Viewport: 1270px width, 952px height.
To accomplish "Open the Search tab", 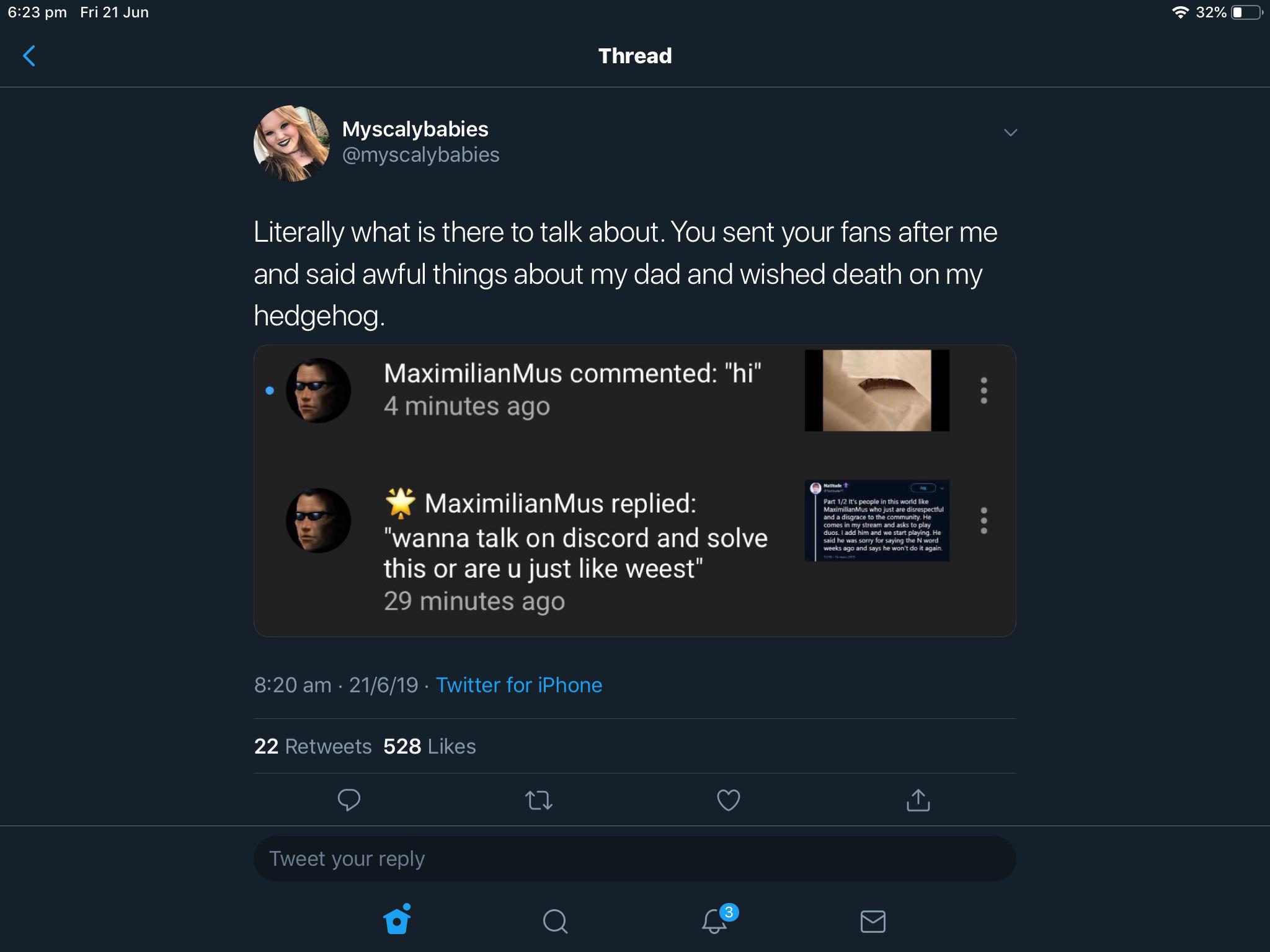I will coord(555,921).
